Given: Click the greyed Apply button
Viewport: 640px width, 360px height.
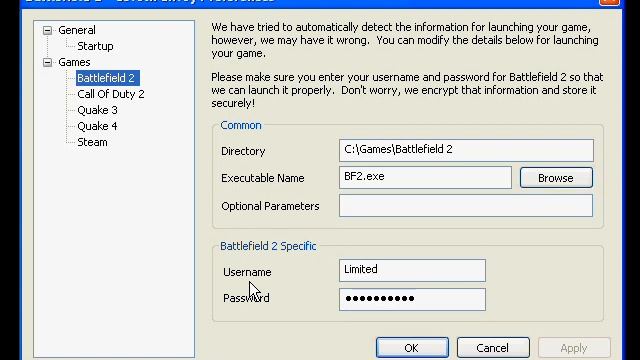Looking at the screenshot, I should click(573, 348).
